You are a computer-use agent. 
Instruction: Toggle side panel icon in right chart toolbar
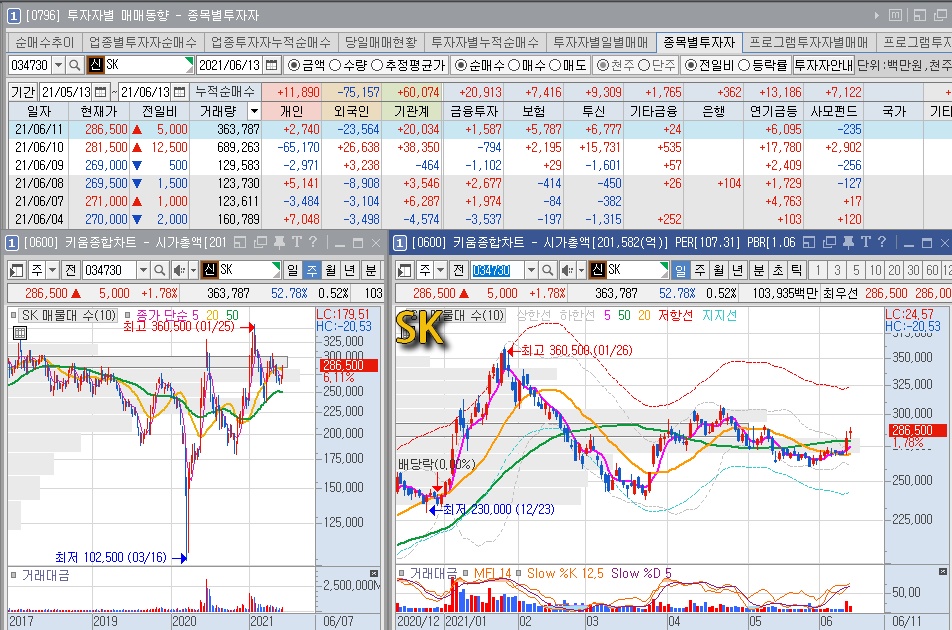pyautogui.click(x=404, y=270)
